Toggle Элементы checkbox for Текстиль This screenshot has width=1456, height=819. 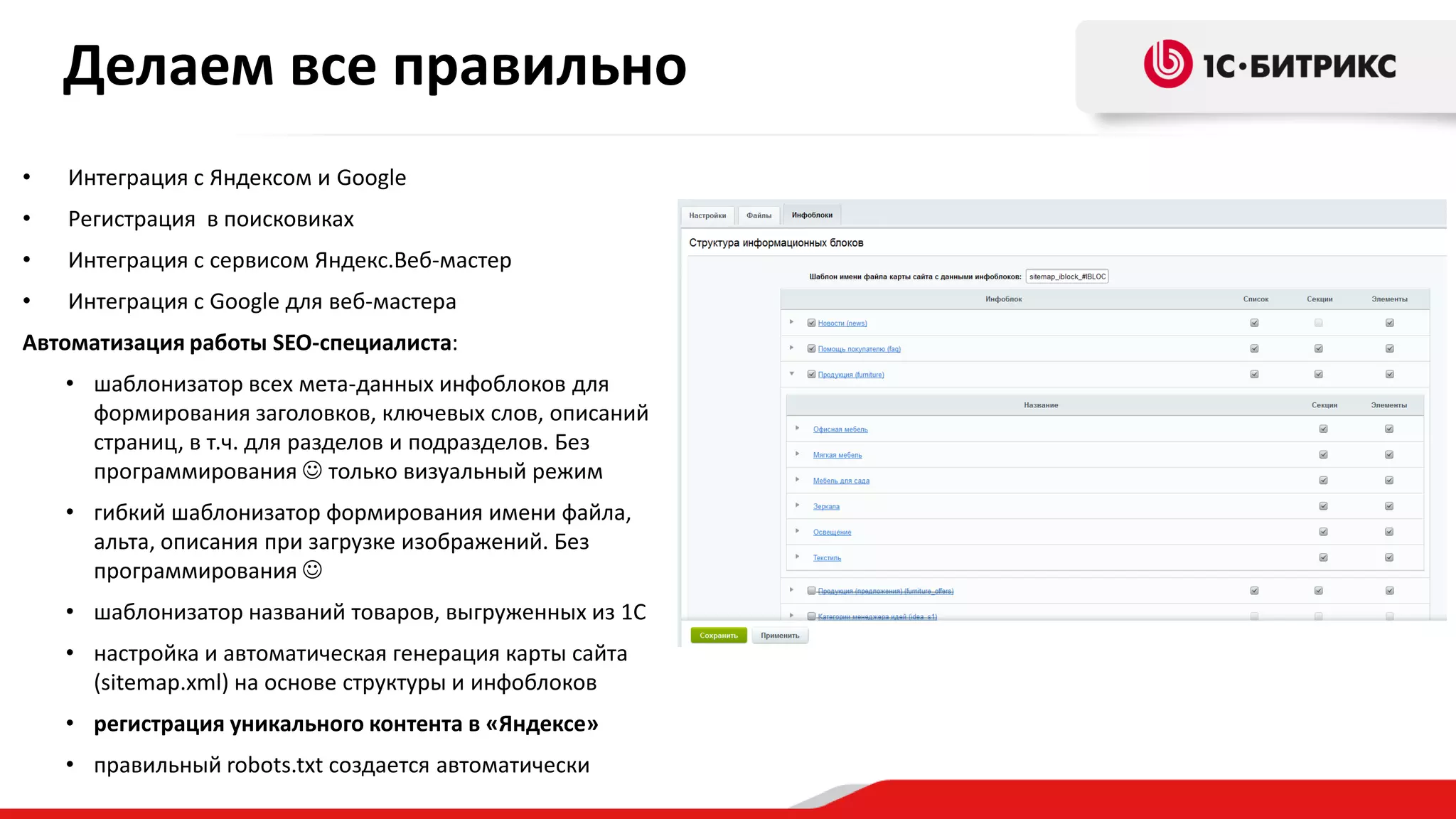[x=1389, y=557]
